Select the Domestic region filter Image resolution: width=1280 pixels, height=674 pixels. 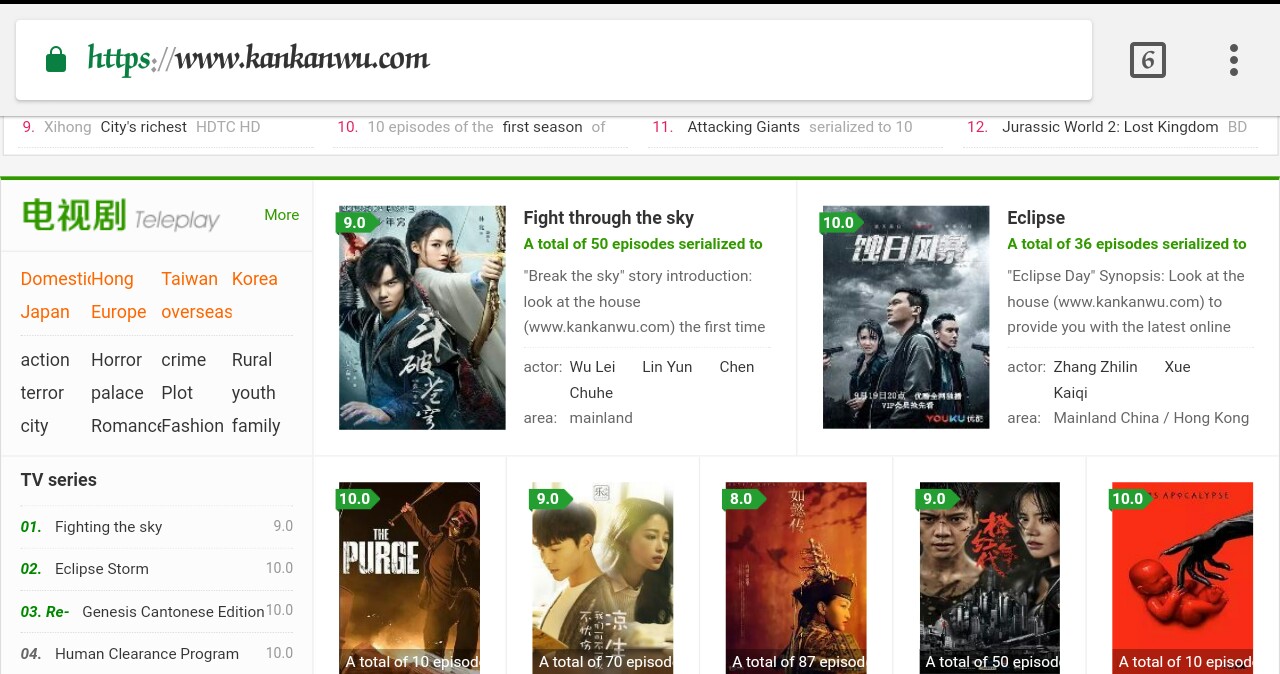(x=56, y=279)
